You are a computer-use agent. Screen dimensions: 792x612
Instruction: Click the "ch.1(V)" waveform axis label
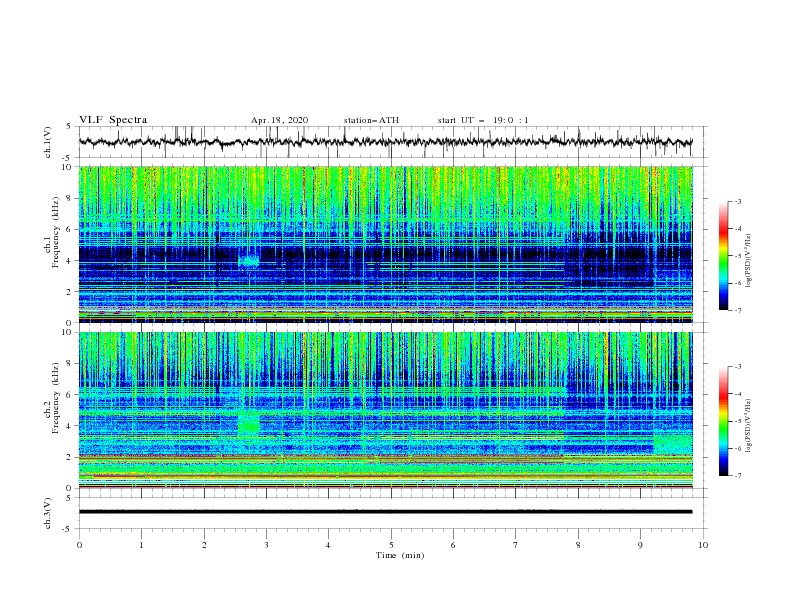click(x=48, y=142)
